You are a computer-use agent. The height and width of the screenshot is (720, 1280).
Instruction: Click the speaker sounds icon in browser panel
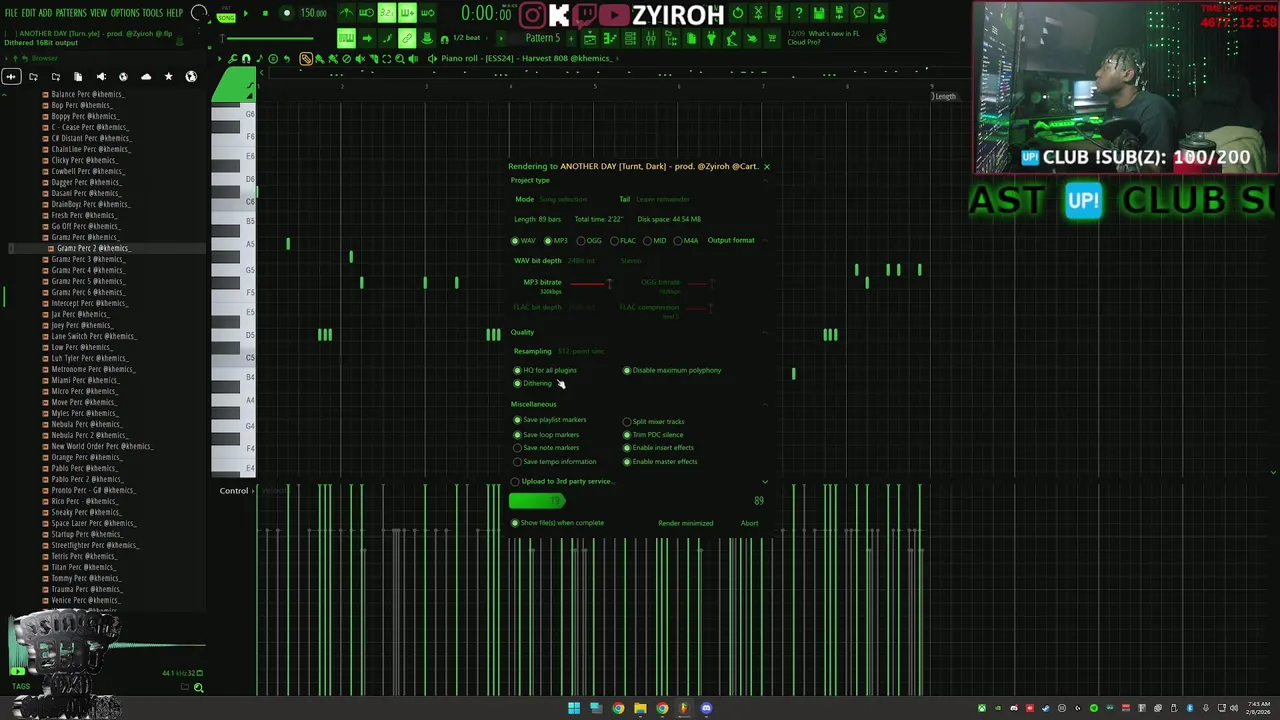[x=101, y=77]
